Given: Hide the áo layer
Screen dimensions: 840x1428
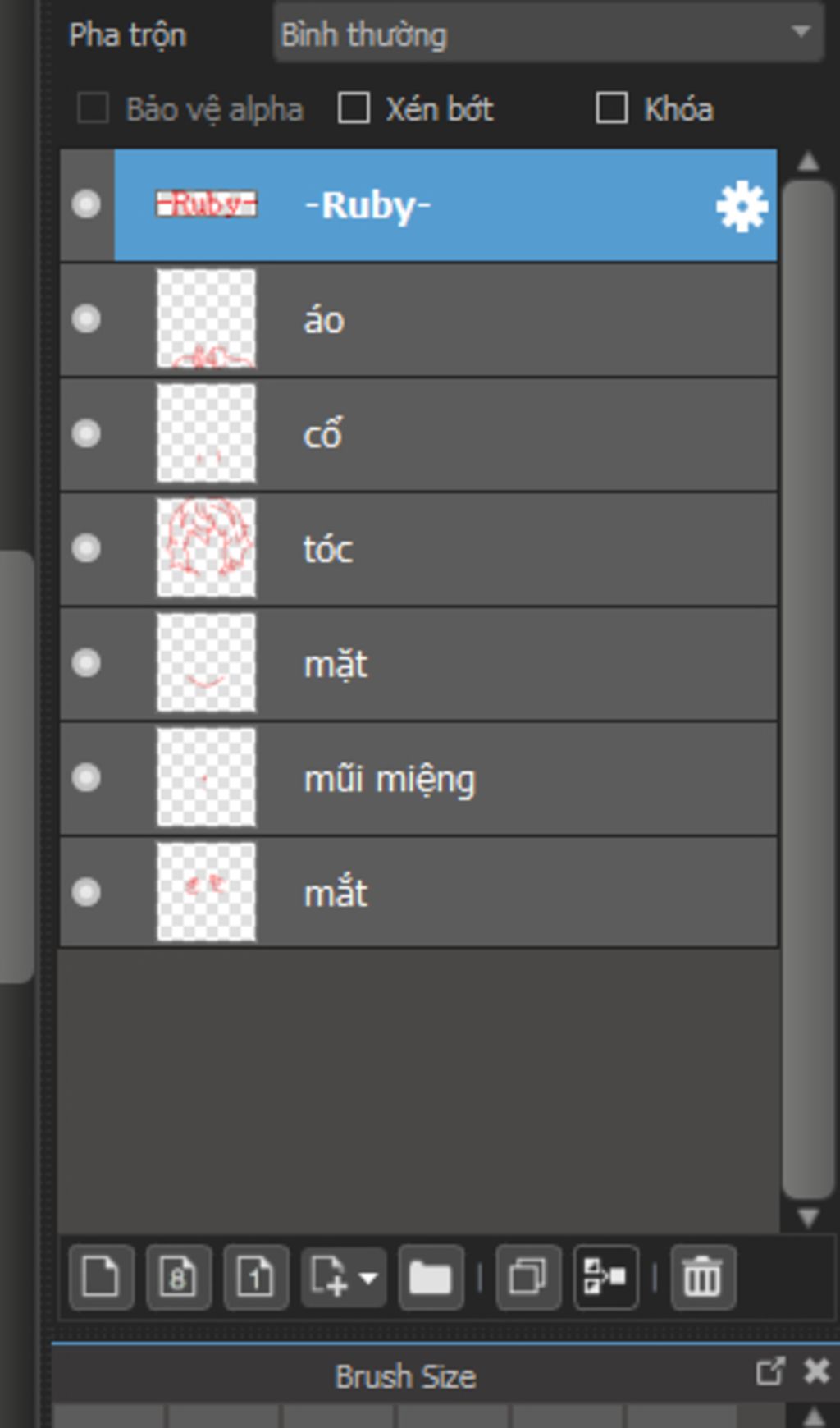Looking at the screenshot, I should [x=86, y=318].
